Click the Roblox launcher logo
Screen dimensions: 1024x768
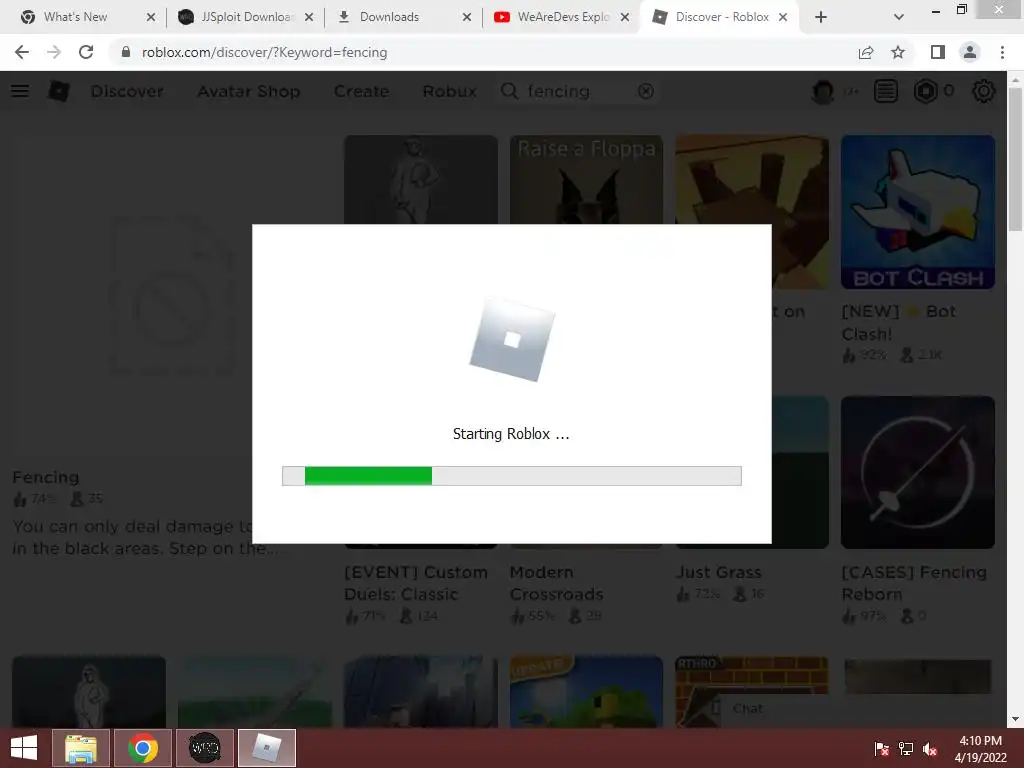[512, 340]
